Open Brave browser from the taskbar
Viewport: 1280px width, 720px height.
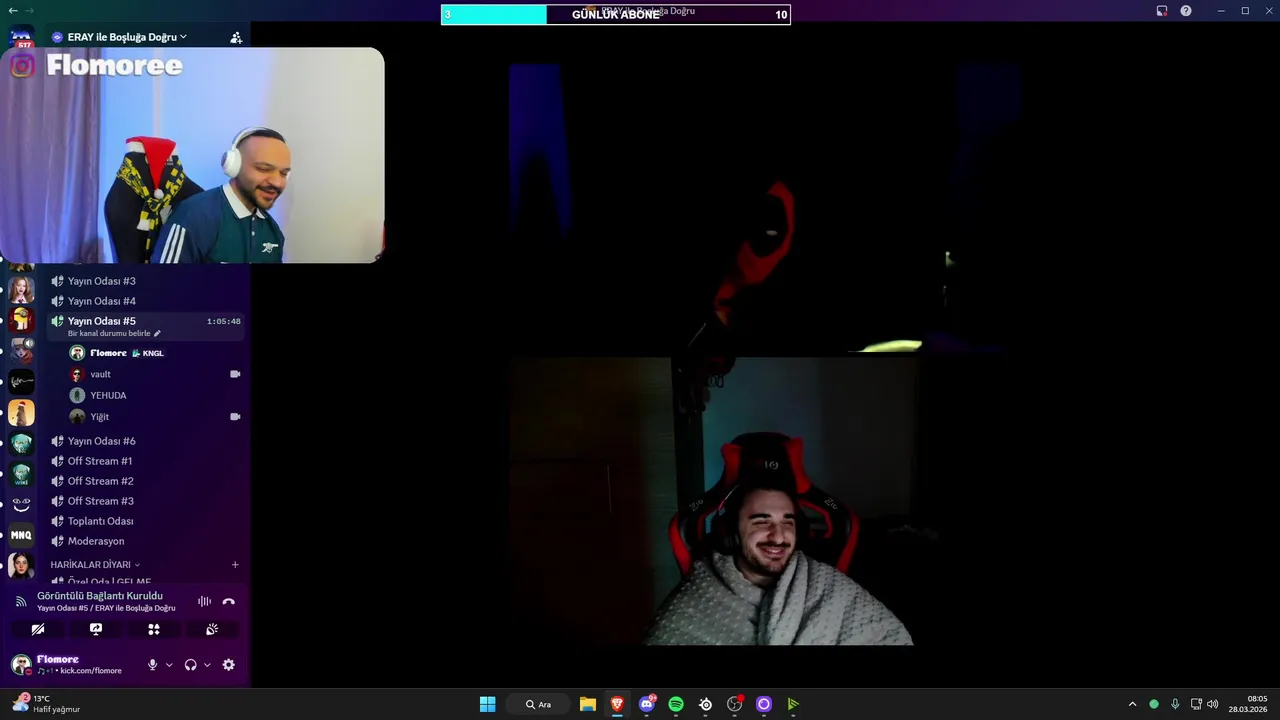617,704
